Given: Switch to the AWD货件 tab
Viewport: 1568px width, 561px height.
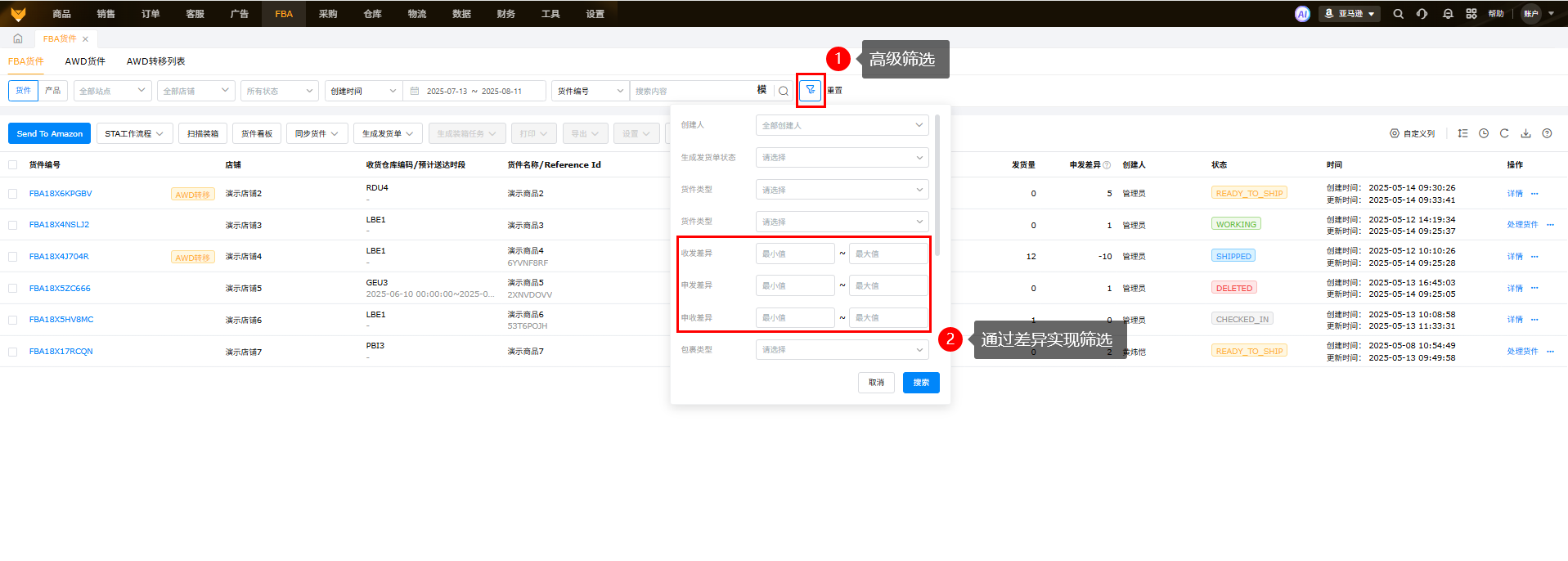Looking at the screenshot, I should coord(85,61).
